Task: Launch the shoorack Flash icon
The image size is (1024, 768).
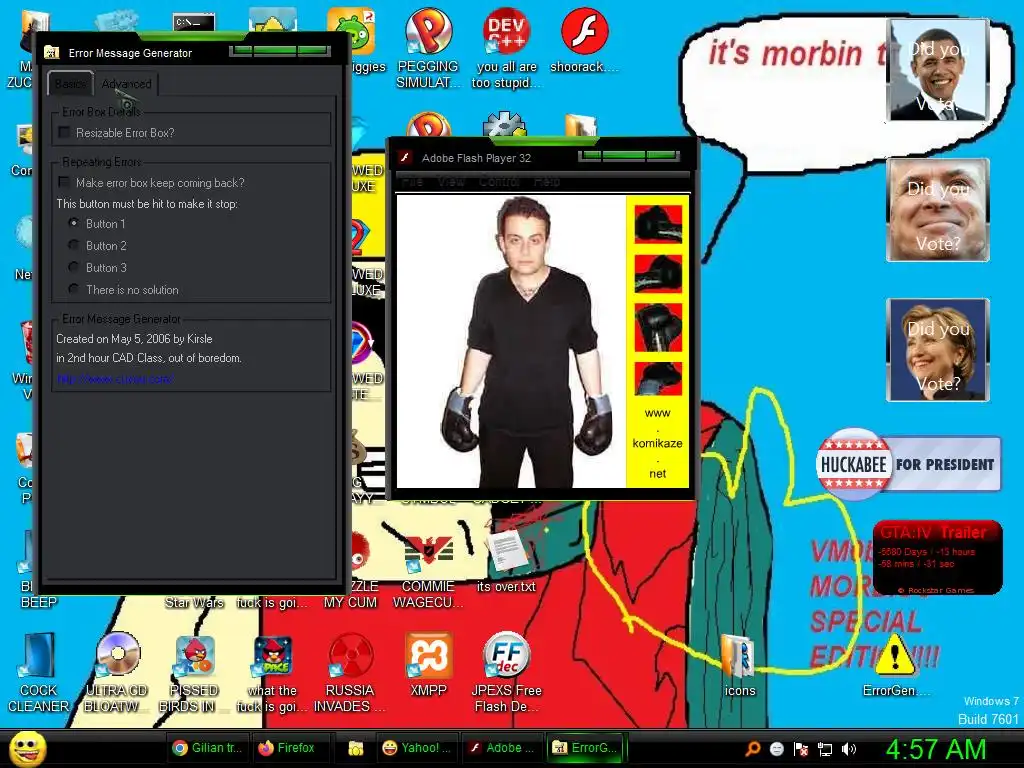Action: (584, 40)
